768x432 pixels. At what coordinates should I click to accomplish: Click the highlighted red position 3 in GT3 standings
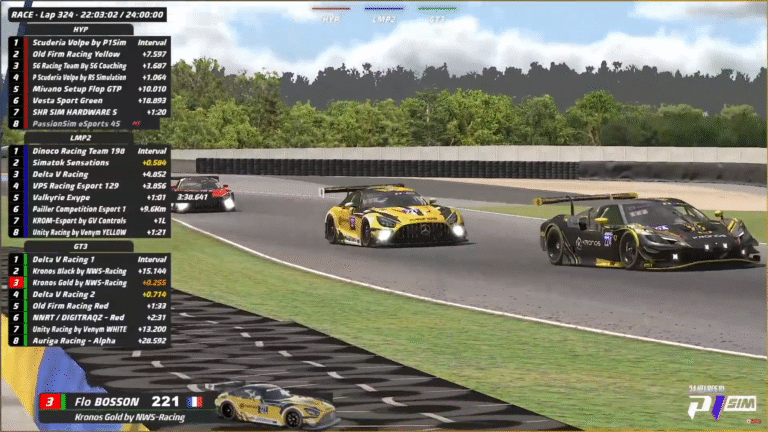(15, 282)
